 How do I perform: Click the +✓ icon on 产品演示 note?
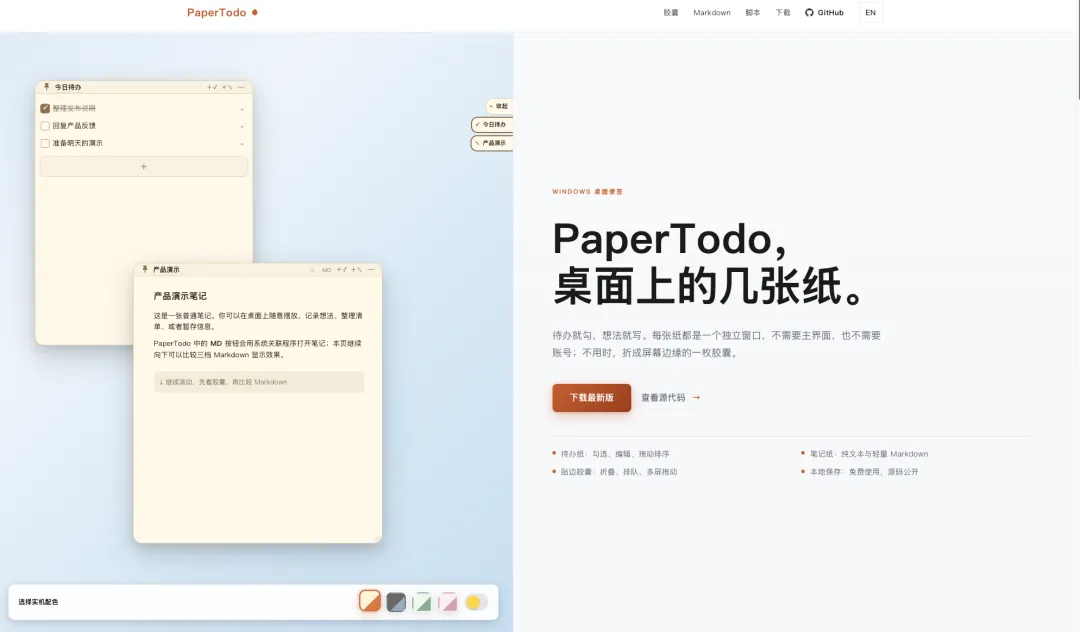pyautogui.click(x=342, y=270)
